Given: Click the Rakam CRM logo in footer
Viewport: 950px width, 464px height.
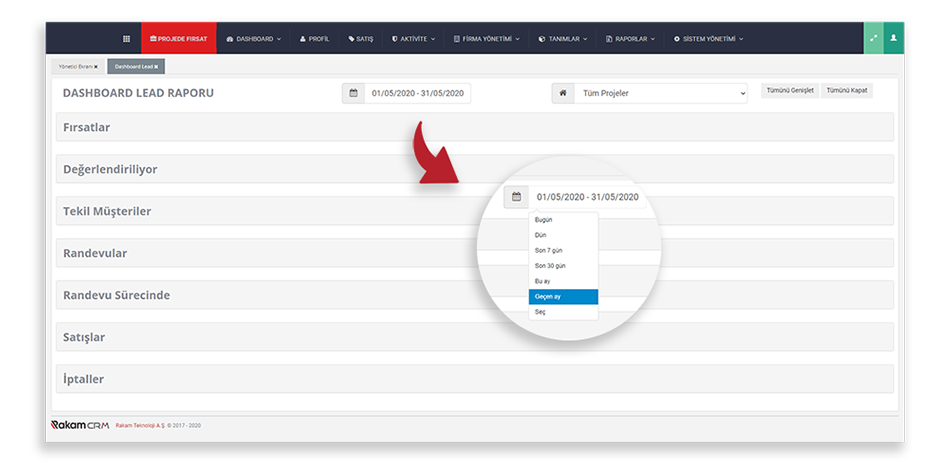Looking at the screenshot, I should click(x=79, y=425).
